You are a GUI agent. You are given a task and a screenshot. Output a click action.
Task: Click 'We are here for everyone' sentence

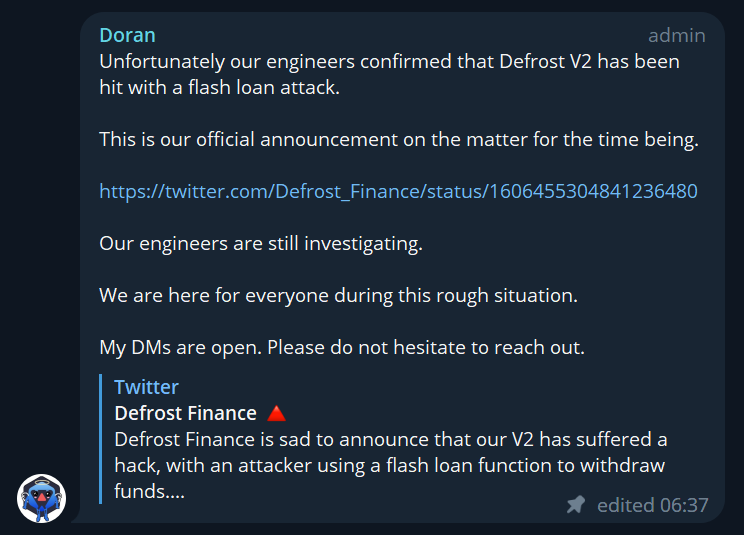click(x=338, y=295)
